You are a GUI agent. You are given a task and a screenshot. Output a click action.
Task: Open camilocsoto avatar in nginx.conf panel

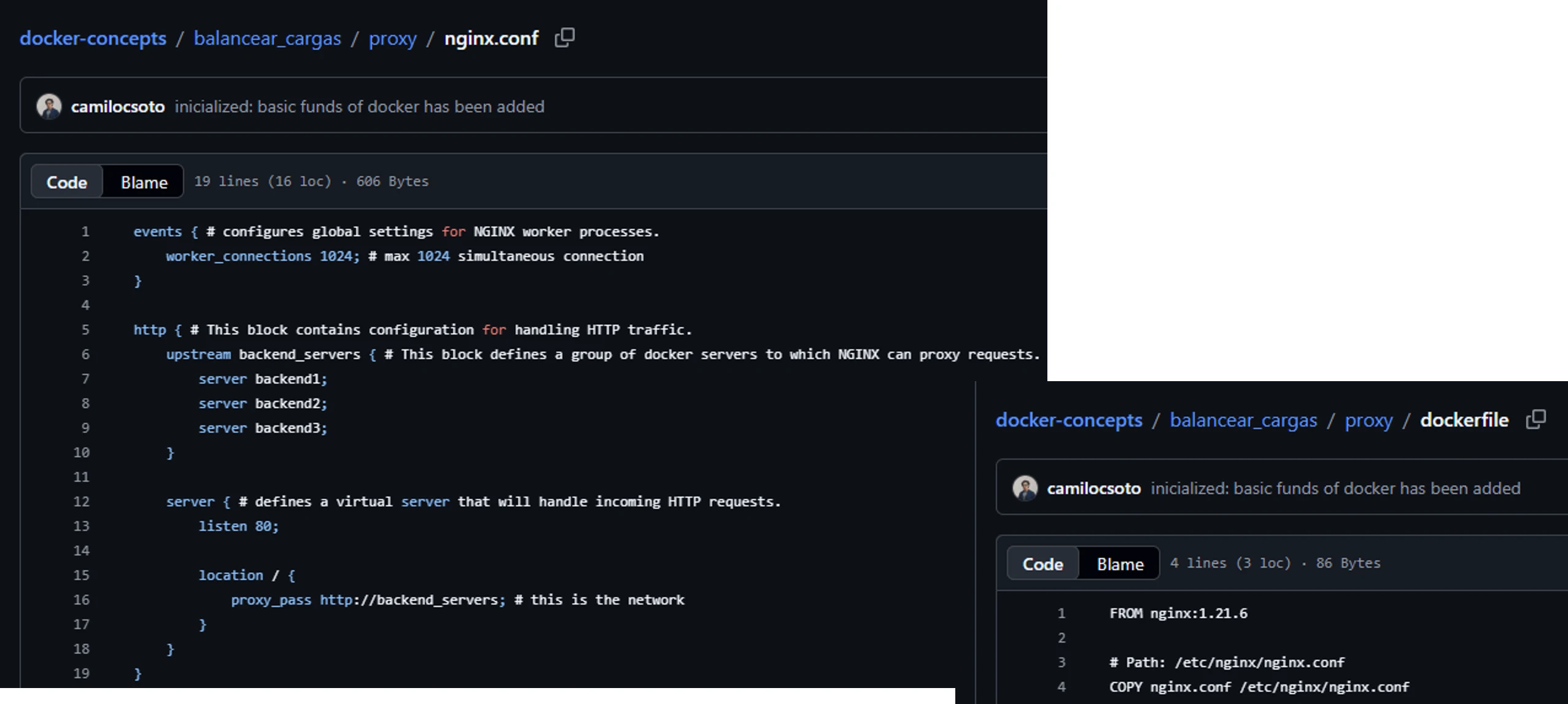[x=49, y=106]
